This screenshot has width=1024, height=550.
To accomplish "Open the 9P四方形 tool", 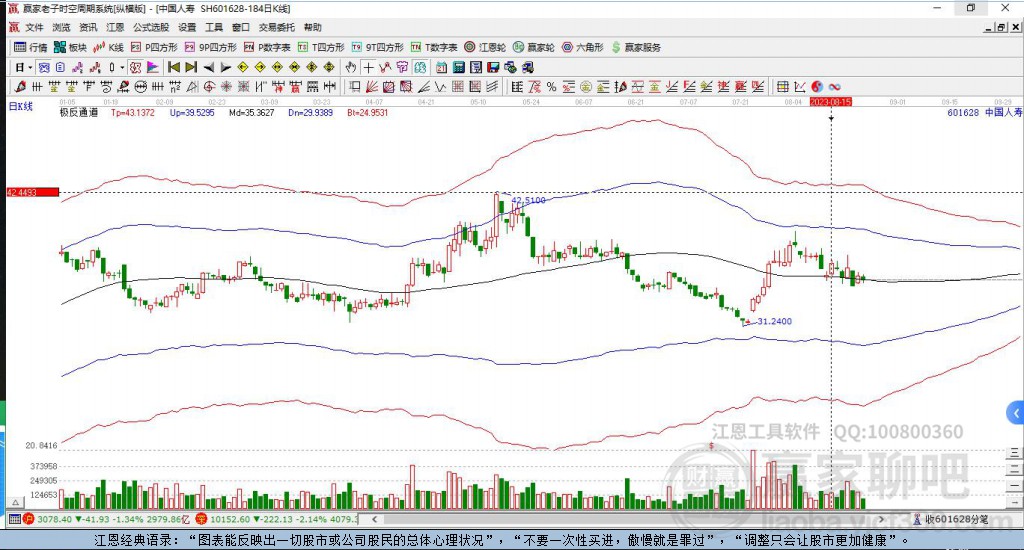I will click(210, 47).
